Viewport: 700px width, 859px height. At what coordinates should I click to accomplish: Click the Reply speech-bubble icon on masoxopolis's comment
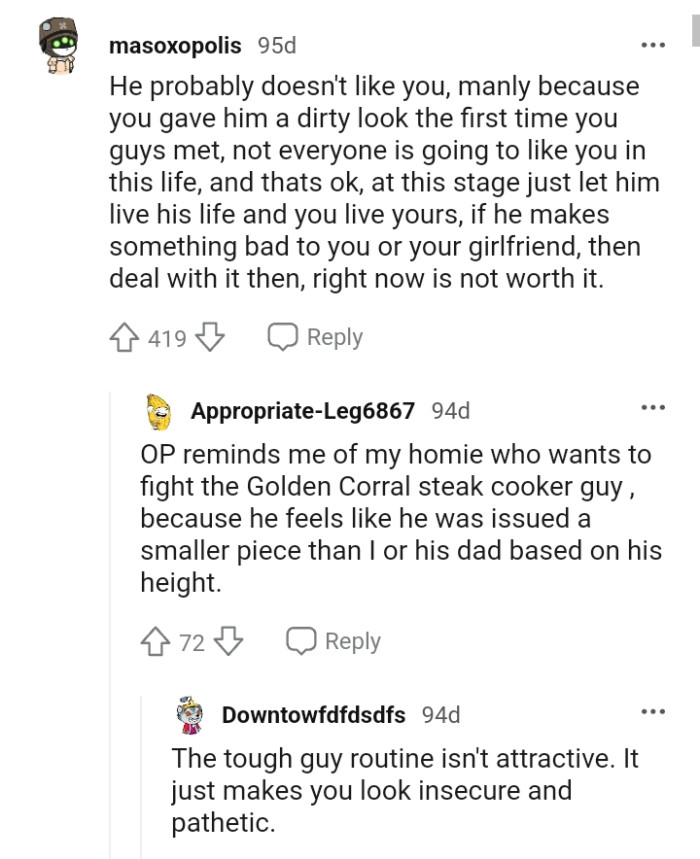280,337
